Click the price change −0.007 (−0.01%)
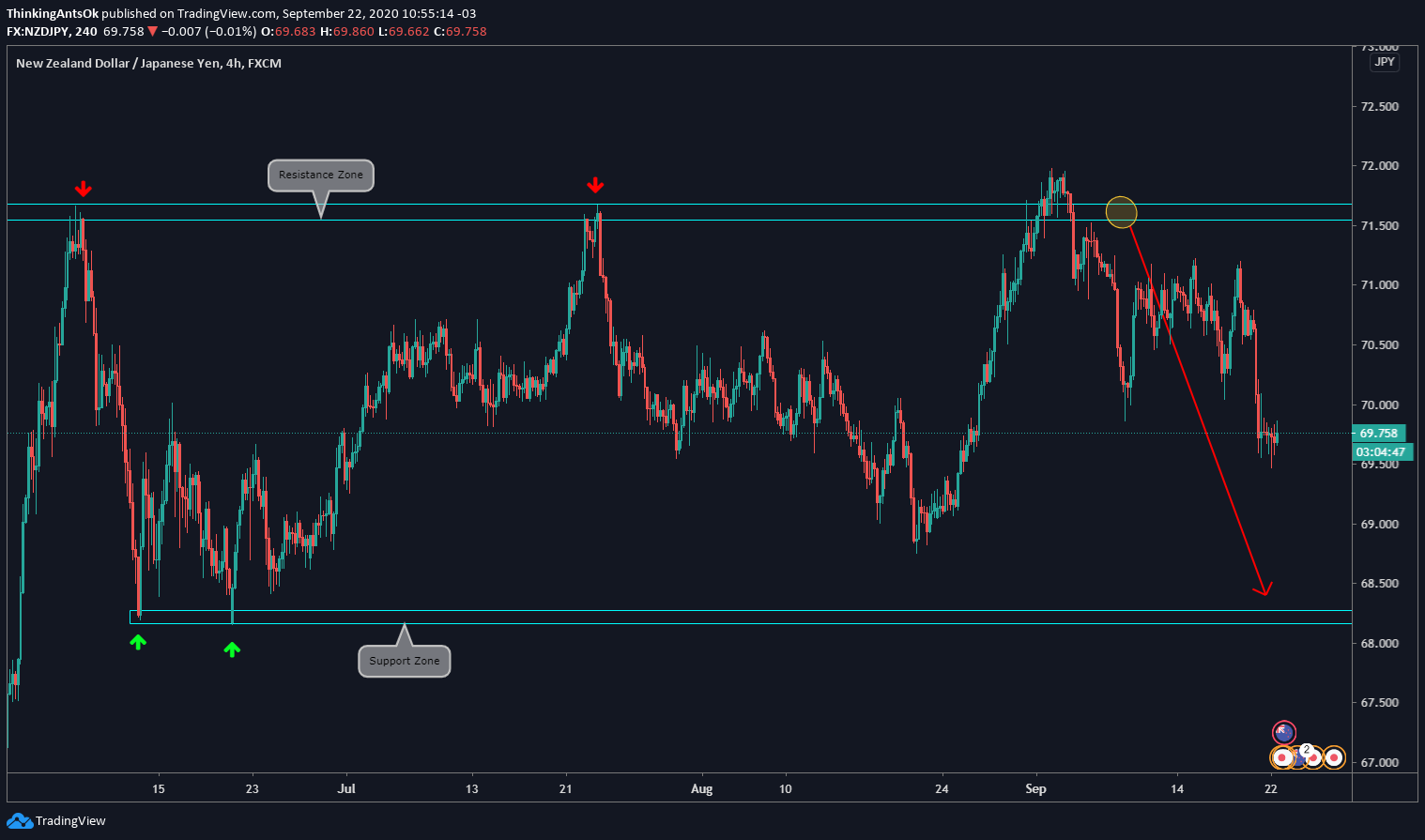This screenshot has width=1425, height=840. 208,31
